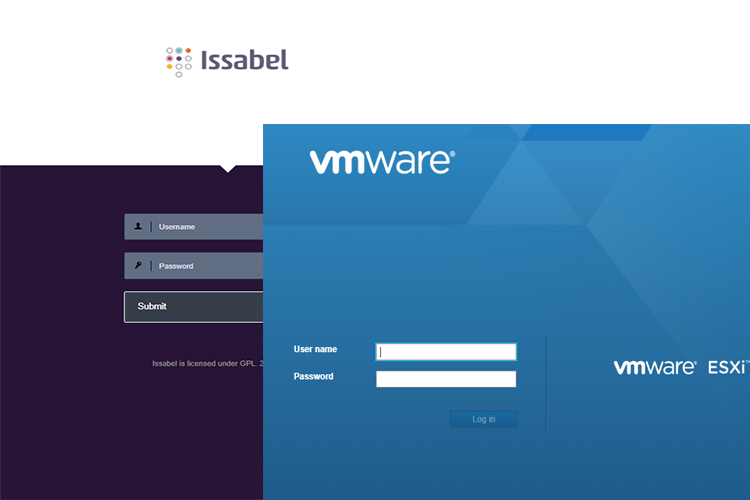Click the VMware Log in button

pos(484,419)
